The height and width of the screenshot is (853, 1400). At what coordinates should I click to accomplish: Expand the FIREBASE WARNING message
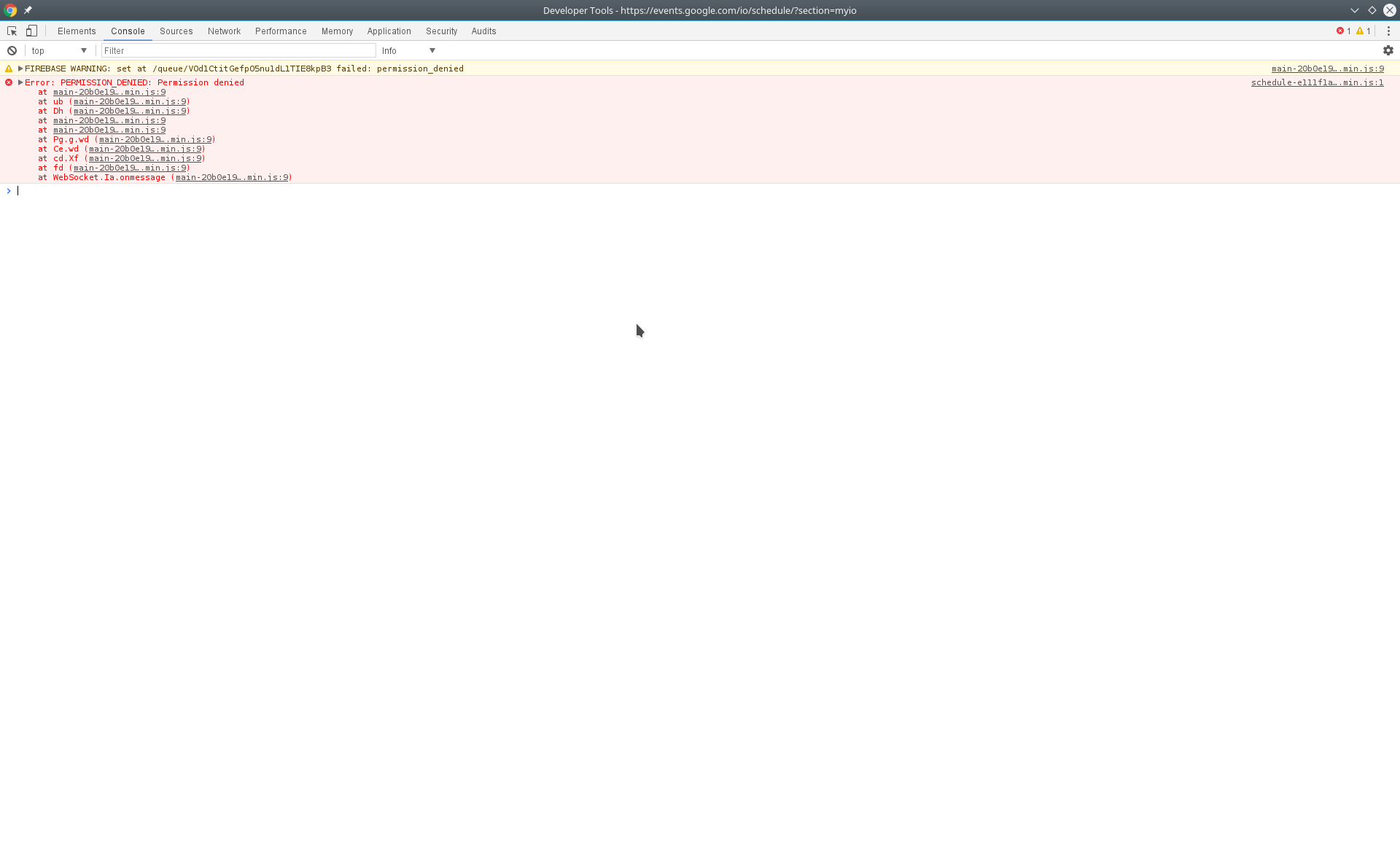point(20,69)
